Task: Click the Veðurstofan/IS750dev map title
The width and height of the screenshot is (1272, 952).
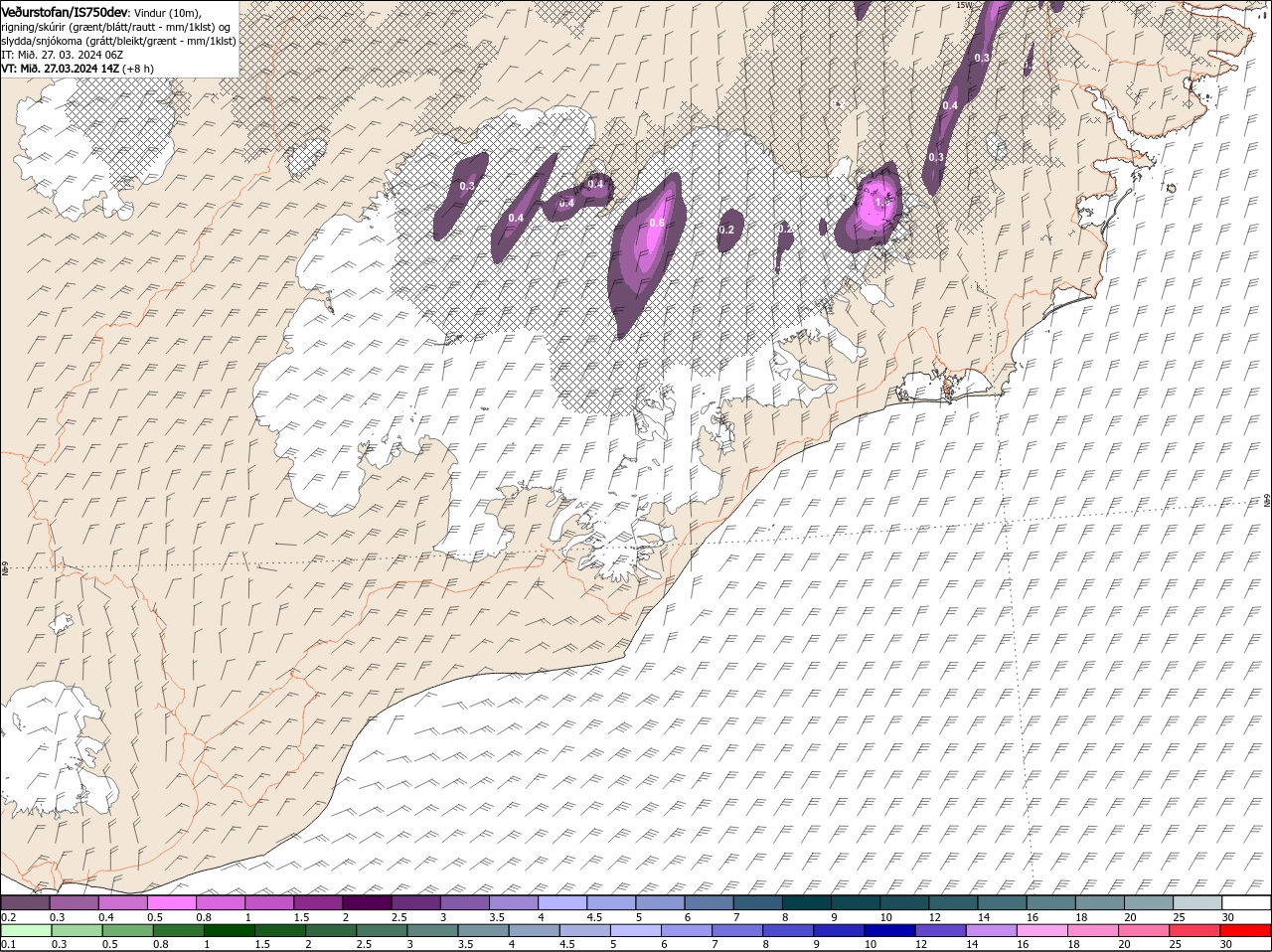Action: tap(65, 11)
